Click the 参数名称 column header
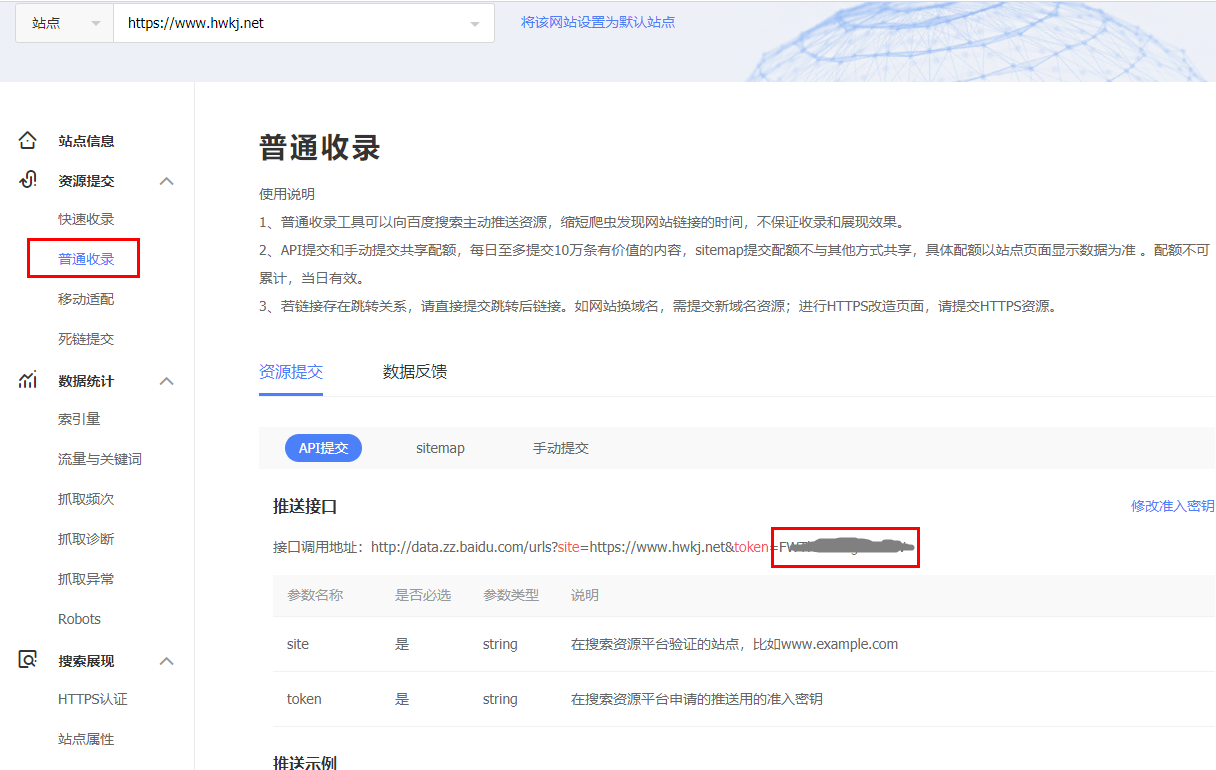 [x=315, y=595]
